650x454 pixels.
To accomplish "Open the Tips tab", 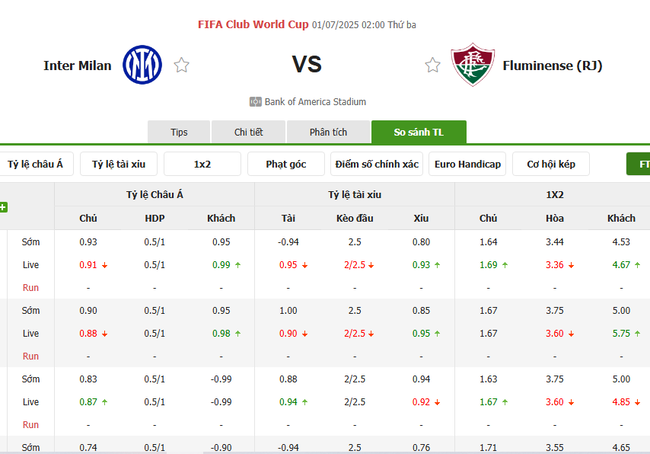I will pyautogui.click(x=179, y=132).
